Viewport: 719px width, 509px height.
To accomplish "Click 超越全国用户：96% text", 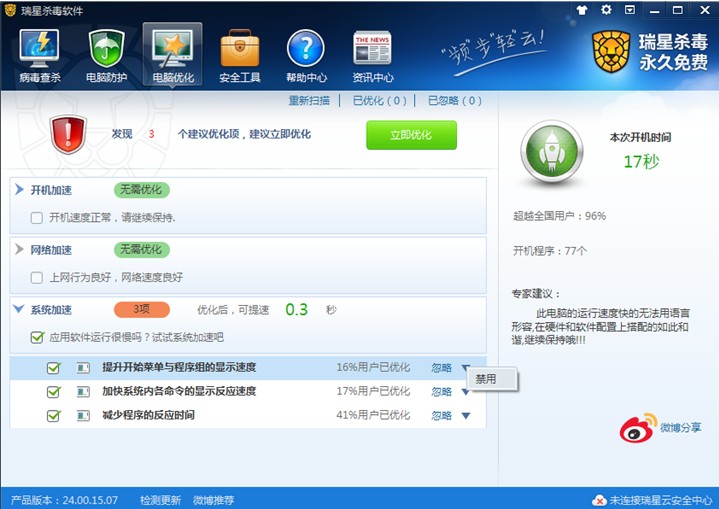I will pyautogui.click(x=559, y=216).
